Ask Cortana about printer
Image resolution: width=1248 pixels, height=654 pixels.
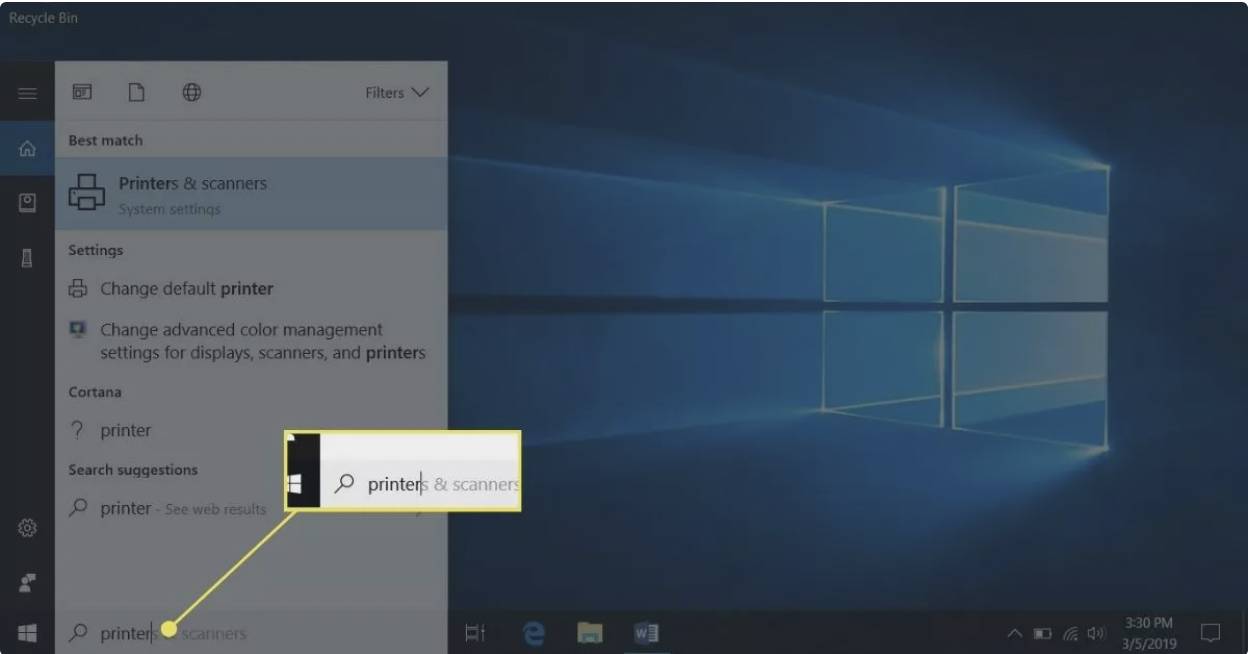(x=126, y=431)
